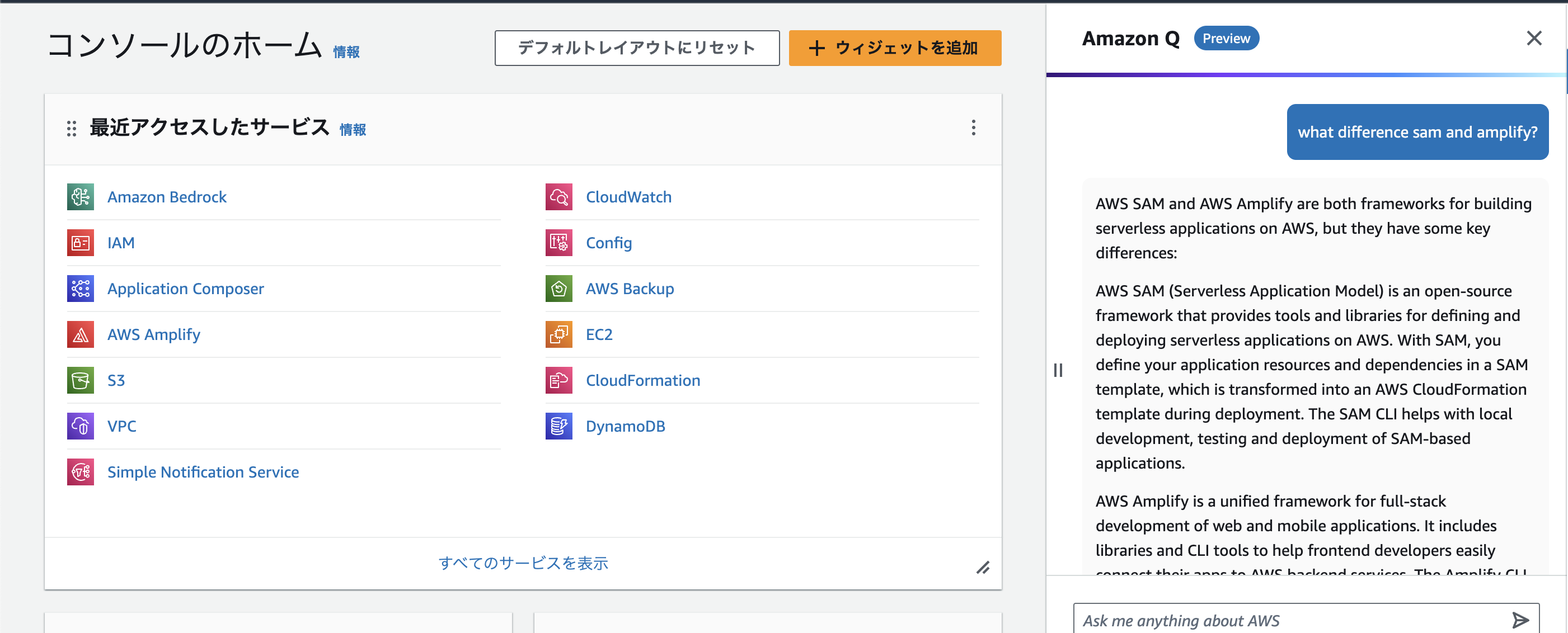This screenshot has height=633, width=1568.
Task: Click 情報 link next to 最近アクセスしたサービス
Action: pos(353,130)
